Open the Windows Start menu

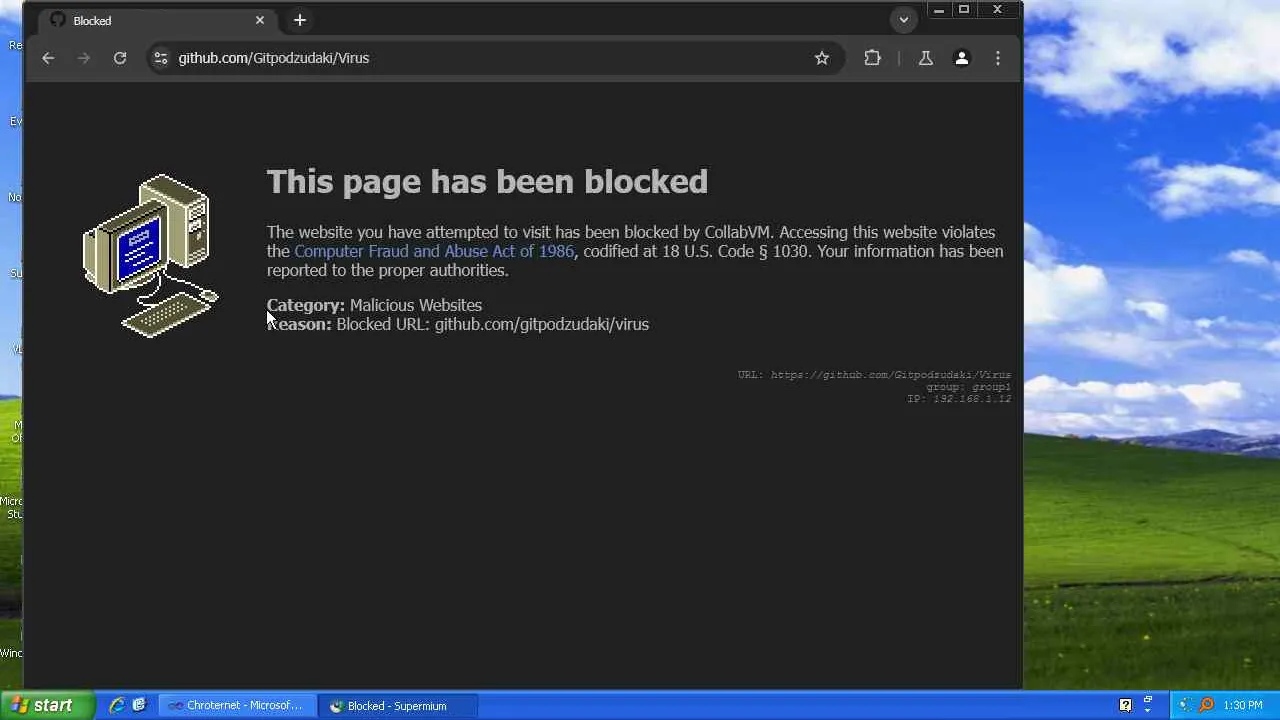[47, 705]
